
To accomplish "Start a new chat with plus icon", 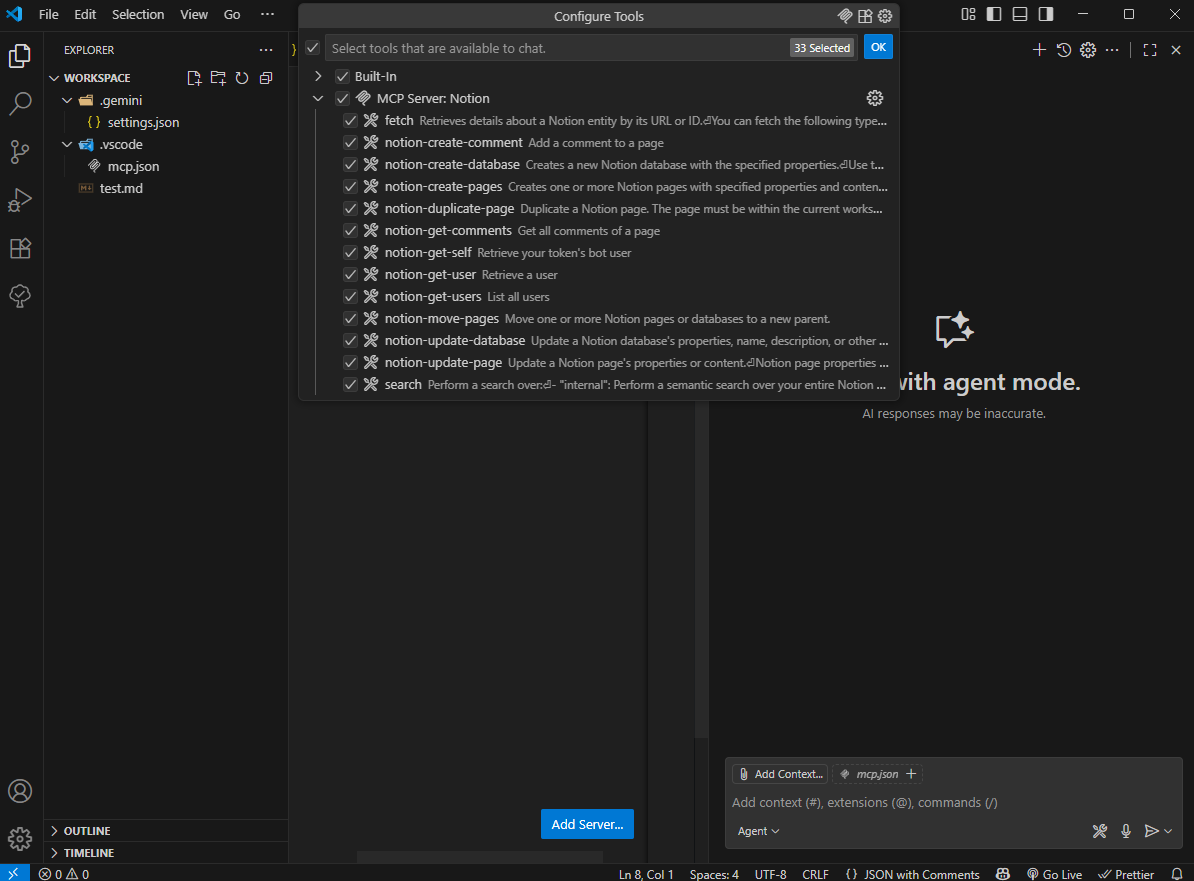I will 1039,49.
